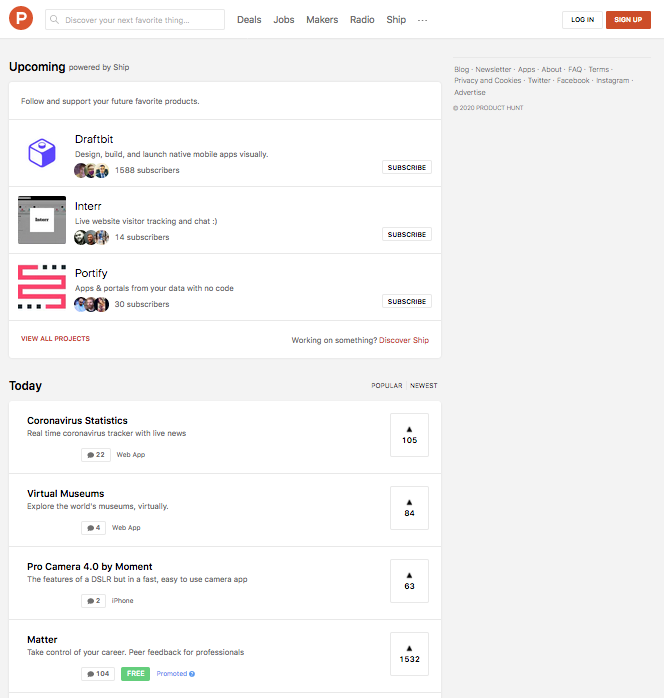
Task: Open the Twitter footer link
Action: pyautogui.click(x=539, y=81)
